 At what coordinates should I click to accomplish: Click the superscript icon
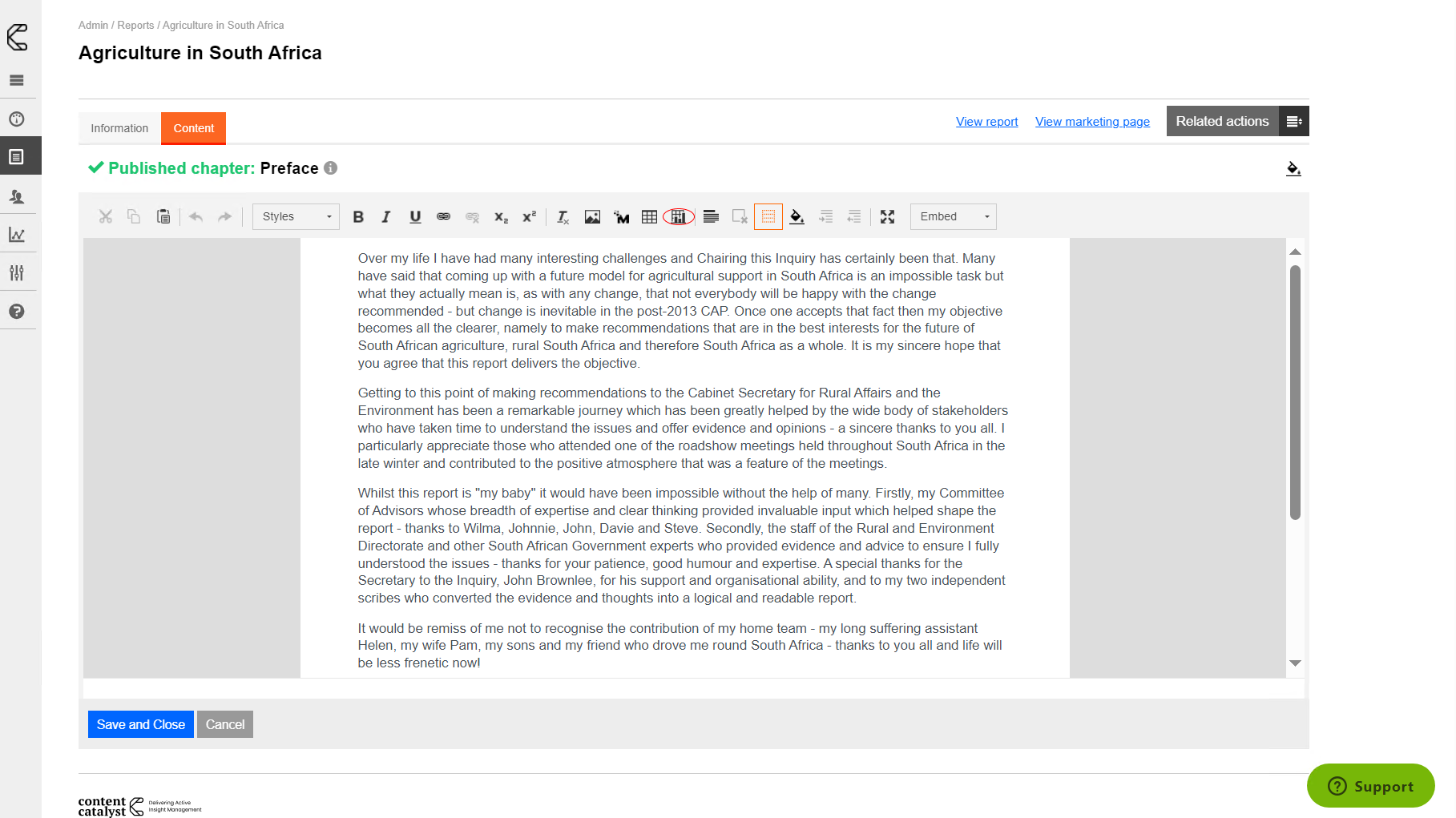(x=529, y=217)
